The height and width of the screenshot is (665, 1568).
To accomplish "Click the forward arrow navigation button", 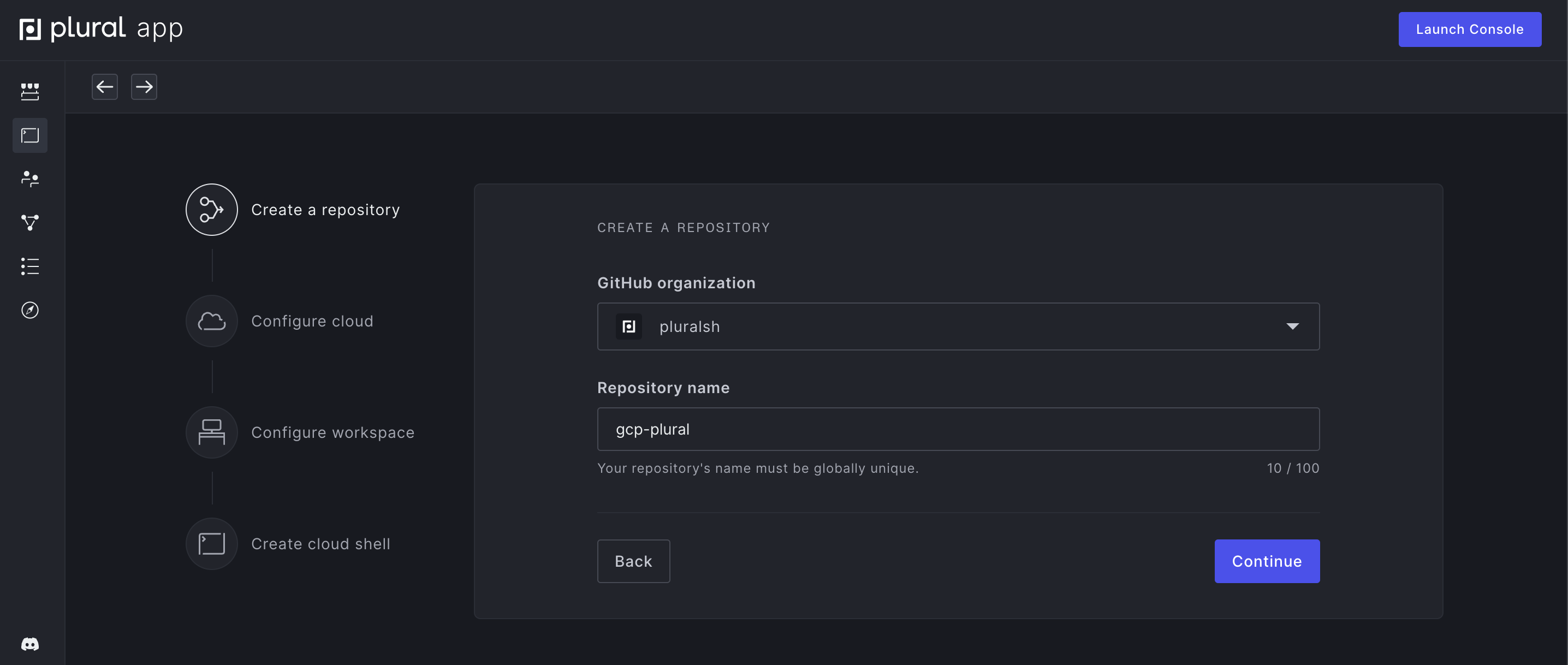I will pos(144,86).
